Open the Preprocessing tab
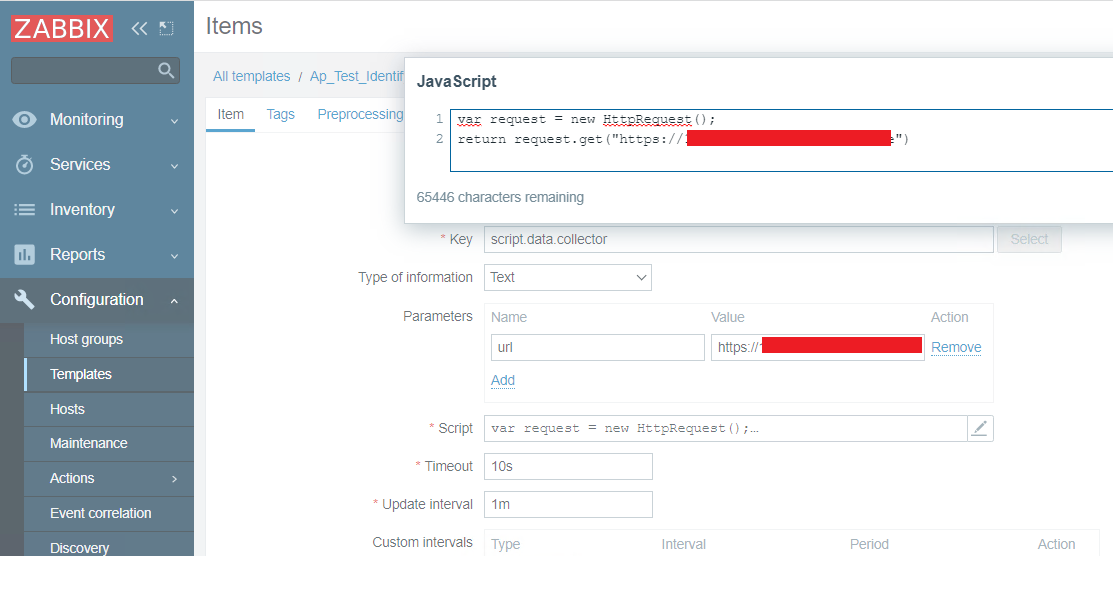The image size is (1114, 605). click(x=360, y=114)
